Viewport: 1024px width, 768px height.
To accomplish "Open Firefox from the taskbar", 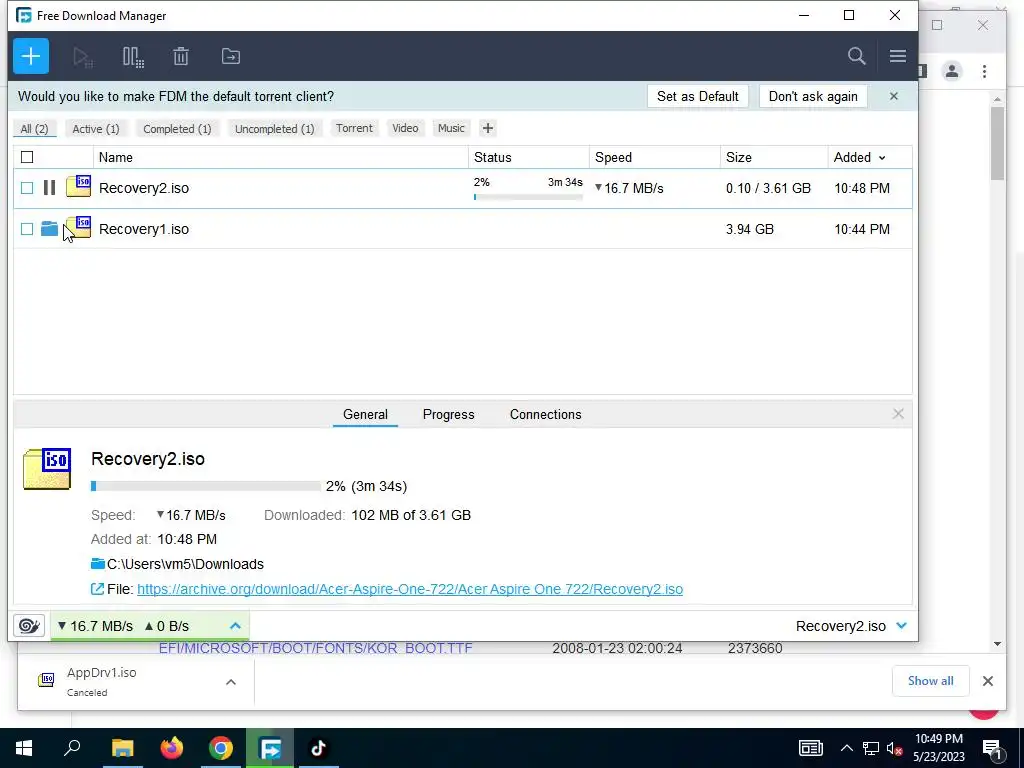I will pyautogui.click(x=172, y=748).
